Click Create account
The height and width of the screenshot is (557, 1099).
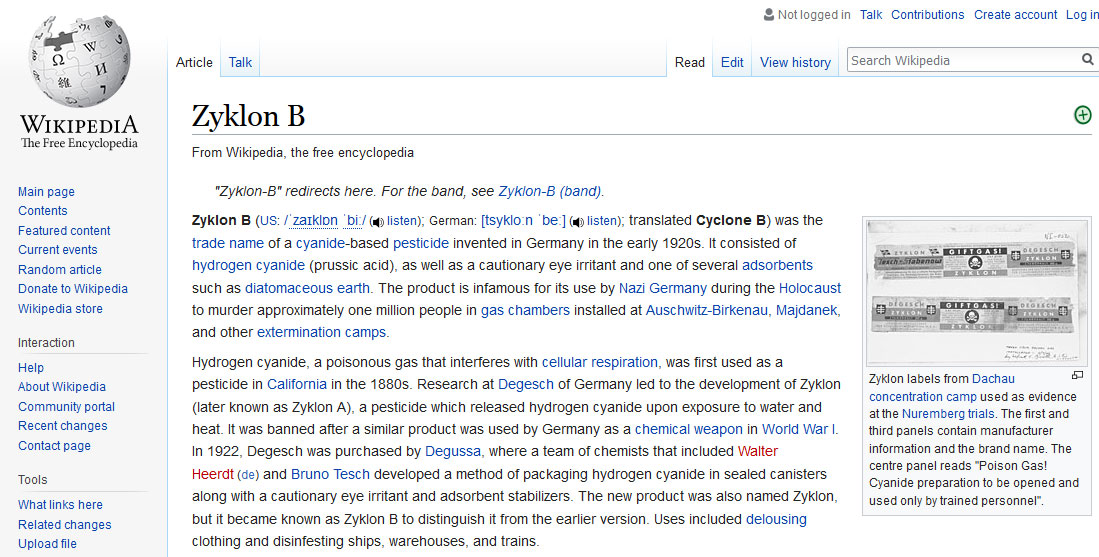[x=1016, y=15]
